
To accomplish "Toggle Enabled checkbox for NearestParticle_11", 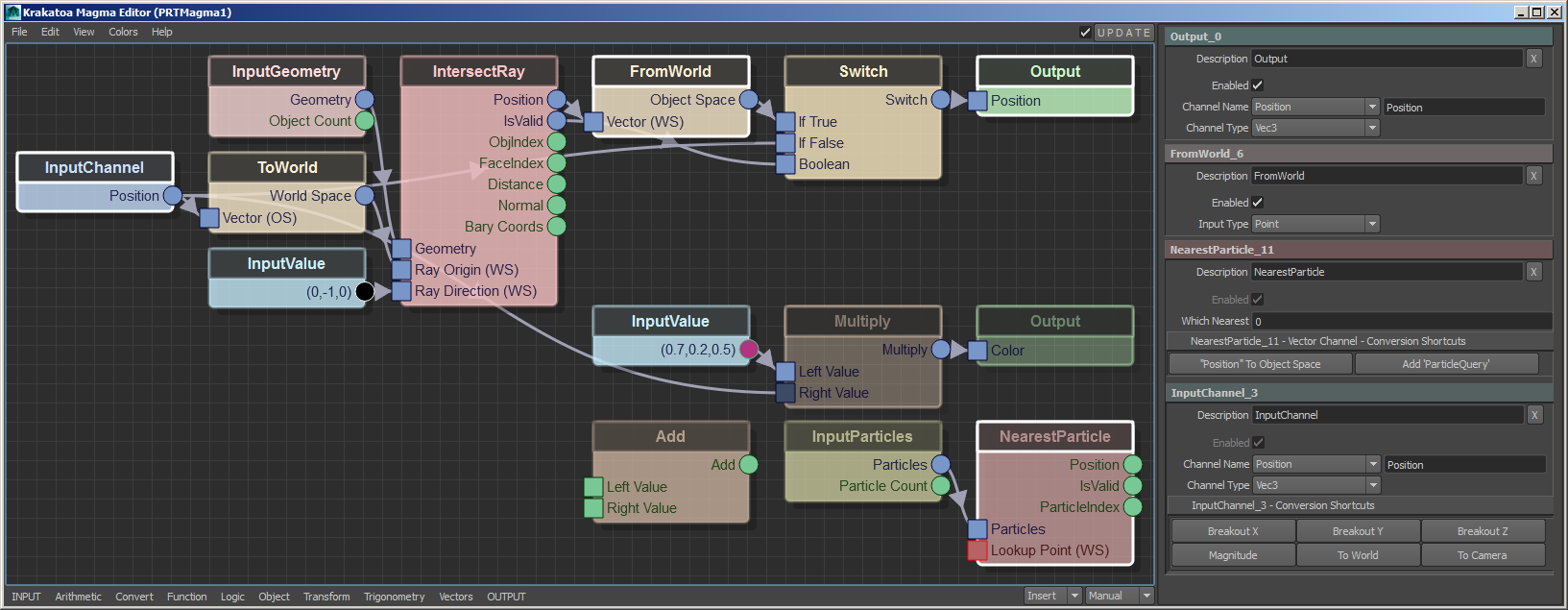I will pos(1258,300).
